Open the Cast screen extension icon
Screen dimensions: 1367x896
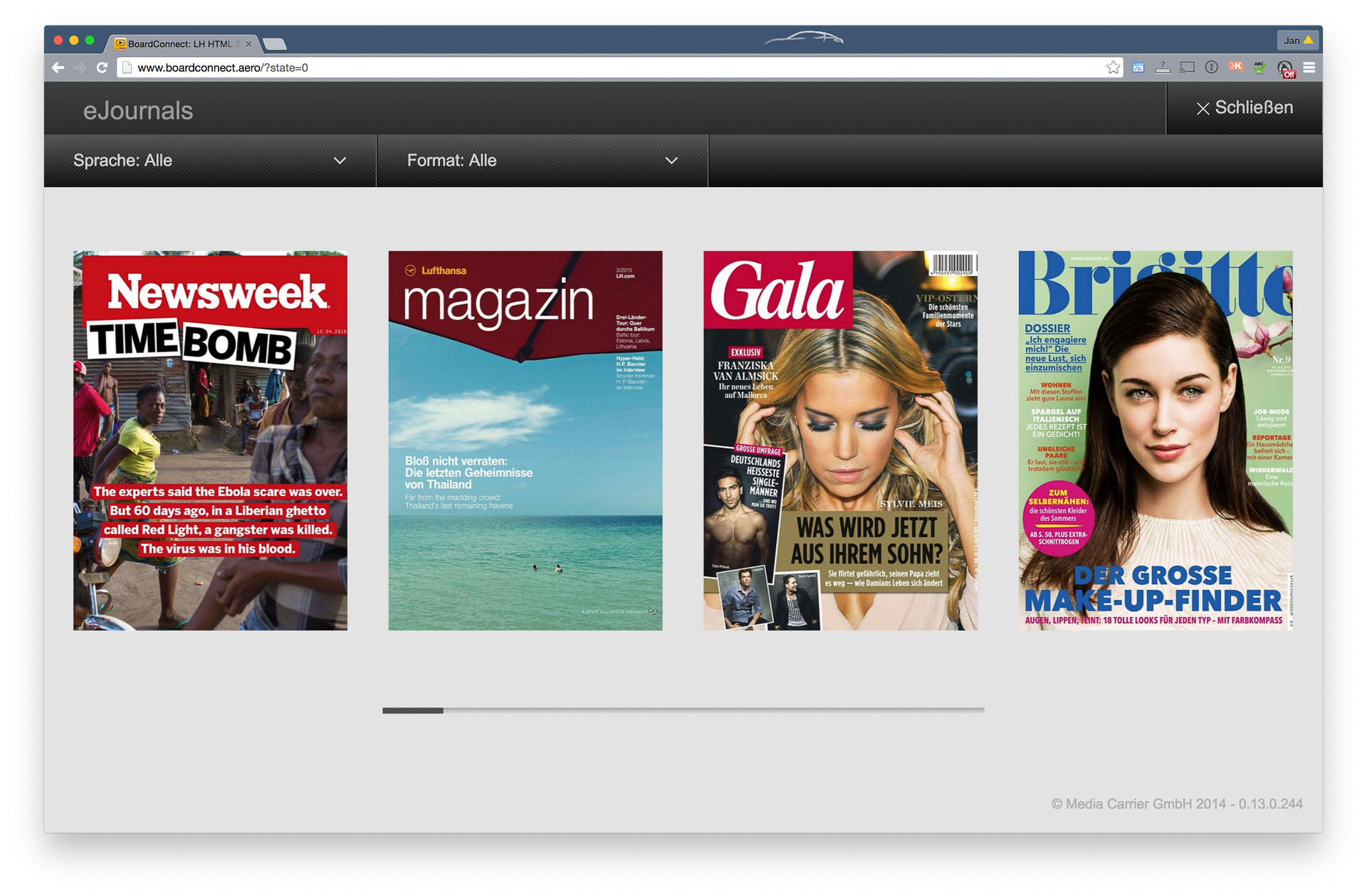1187,68
